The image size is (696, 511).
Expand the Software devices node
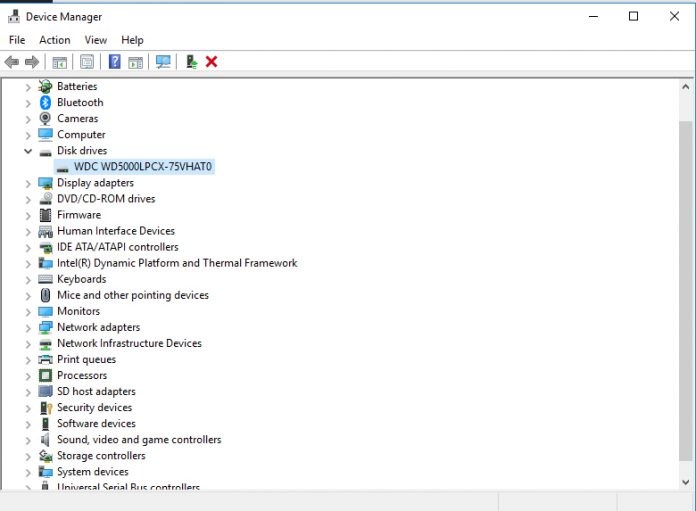click(x=28, y=424)
